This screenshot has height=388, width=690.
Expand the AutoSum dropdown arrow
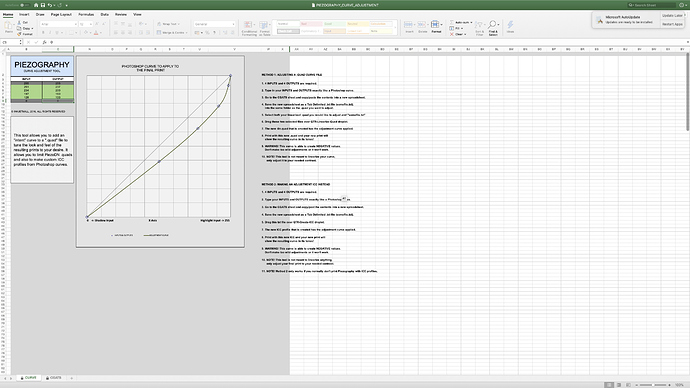pos(471,22)
